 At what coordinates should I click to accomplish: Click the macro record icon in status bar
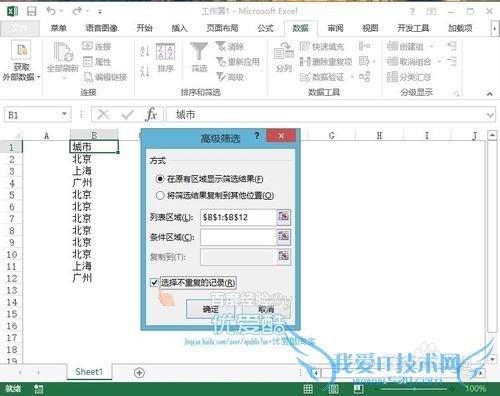pyautogui.click(x=39, y=389)
